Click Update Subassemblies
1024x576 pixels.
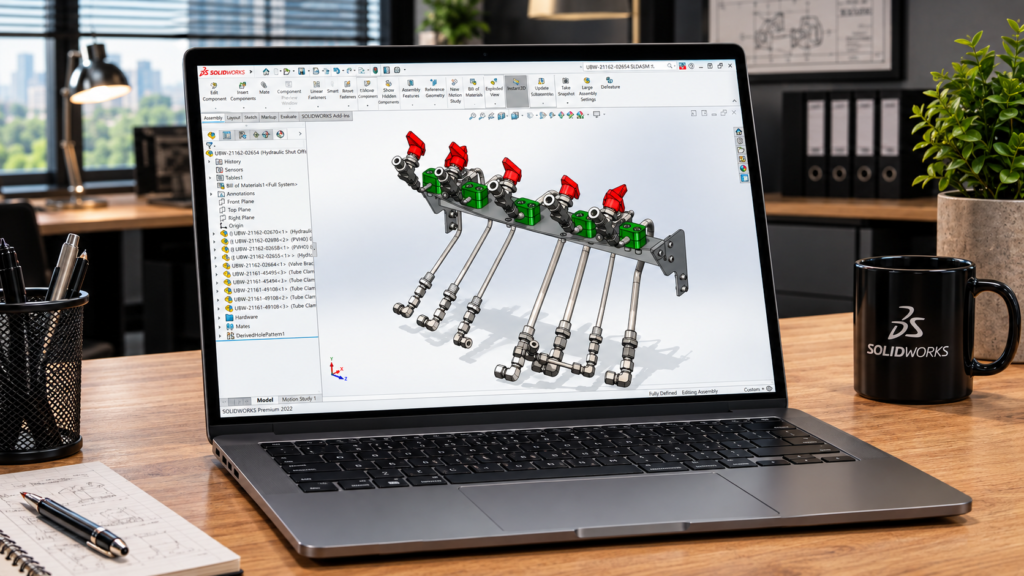tap(541, 88)
